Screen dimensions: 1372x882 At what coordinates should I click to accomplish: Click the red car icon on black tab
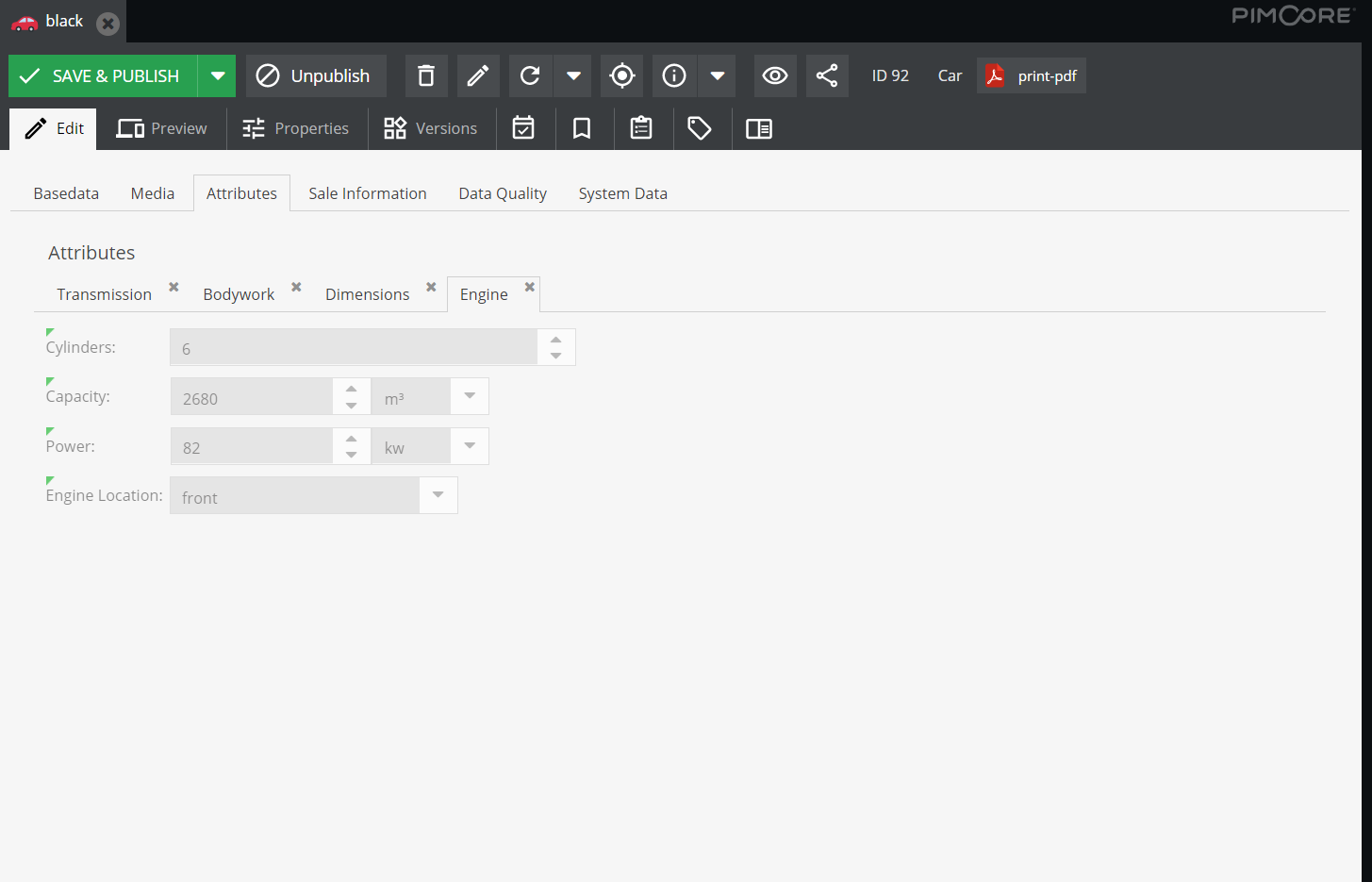pyautogui.click(x=25, y=23)
